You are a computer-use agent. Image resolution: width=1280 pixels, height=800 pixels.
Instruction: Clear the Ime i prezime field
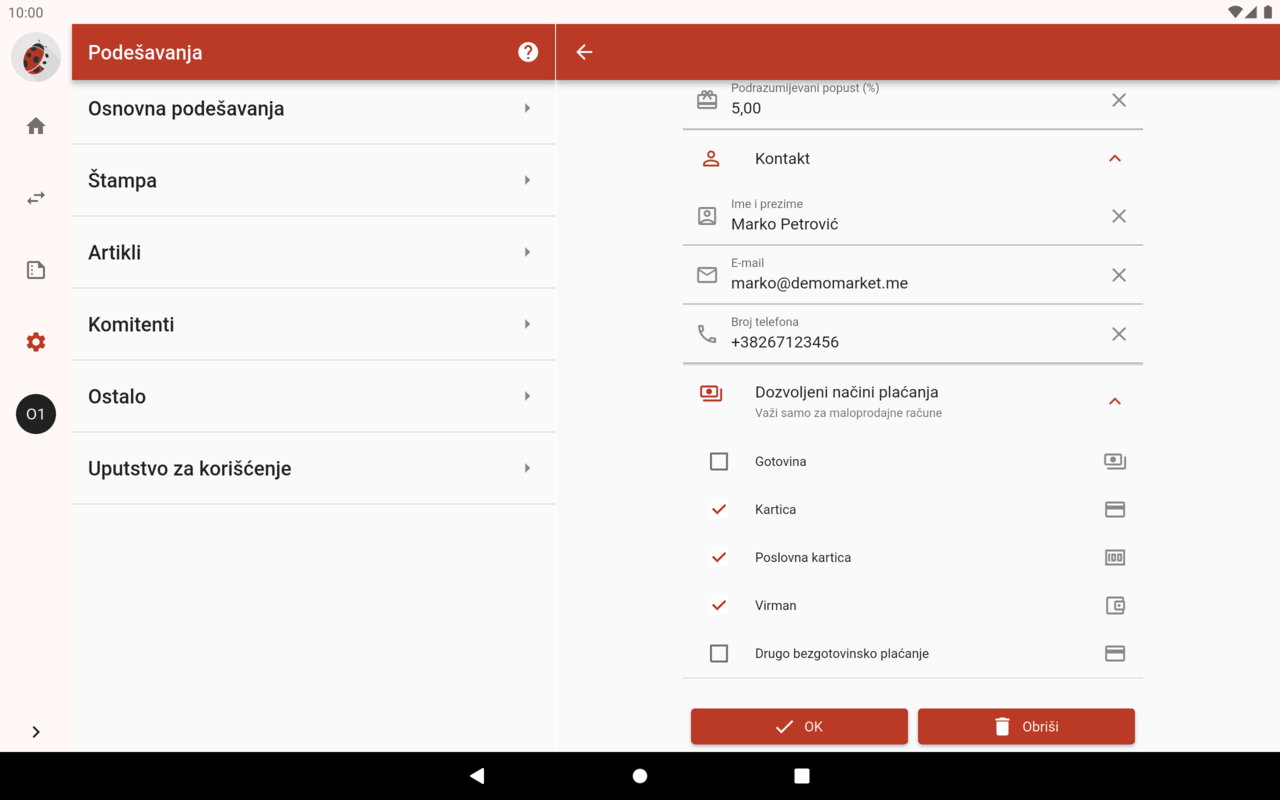click(x=1119, y=216)
